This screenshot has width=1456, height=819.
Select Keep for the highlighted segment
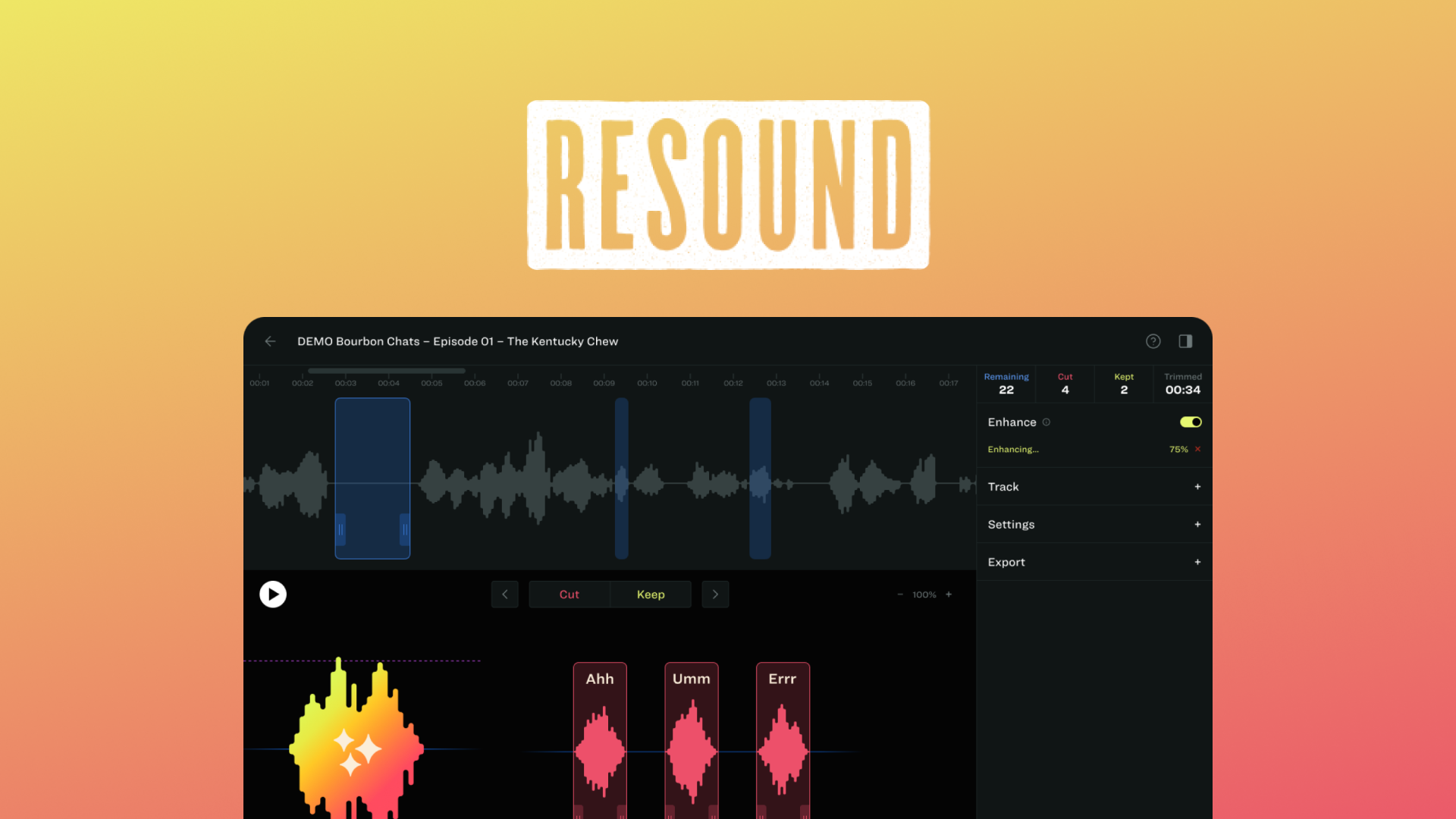pyautogui.click(x=650, y=595)
